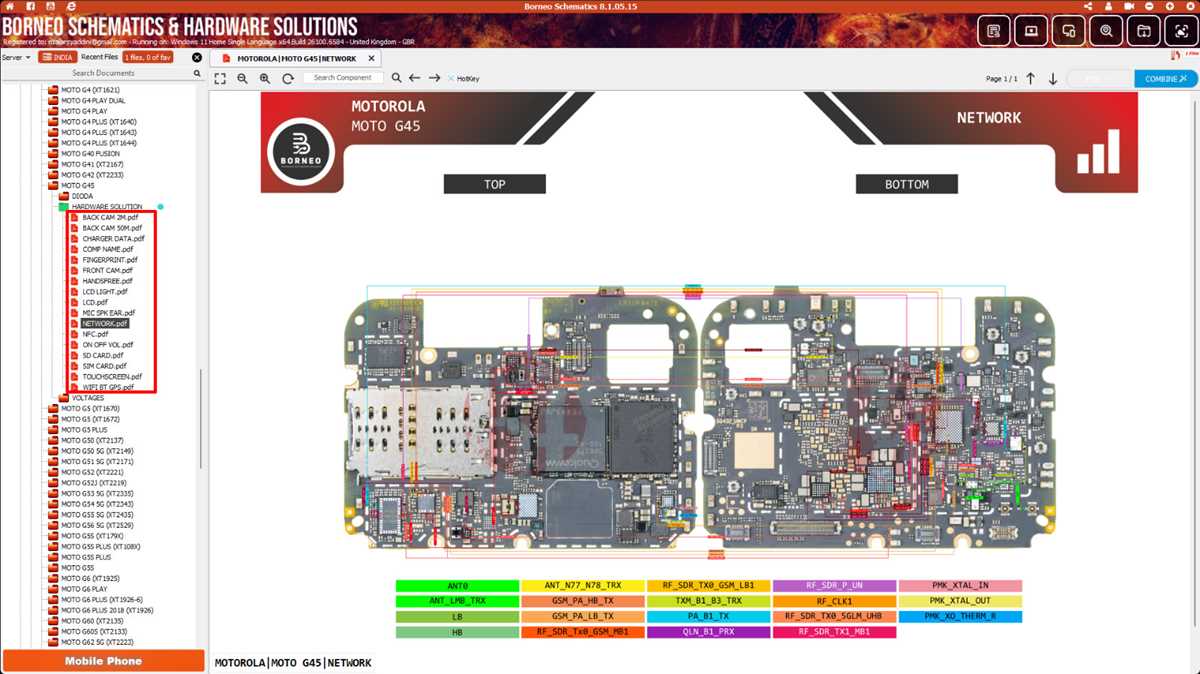Zoom out the schematic view
The image size is (1200, 674).
coord(242,78)
